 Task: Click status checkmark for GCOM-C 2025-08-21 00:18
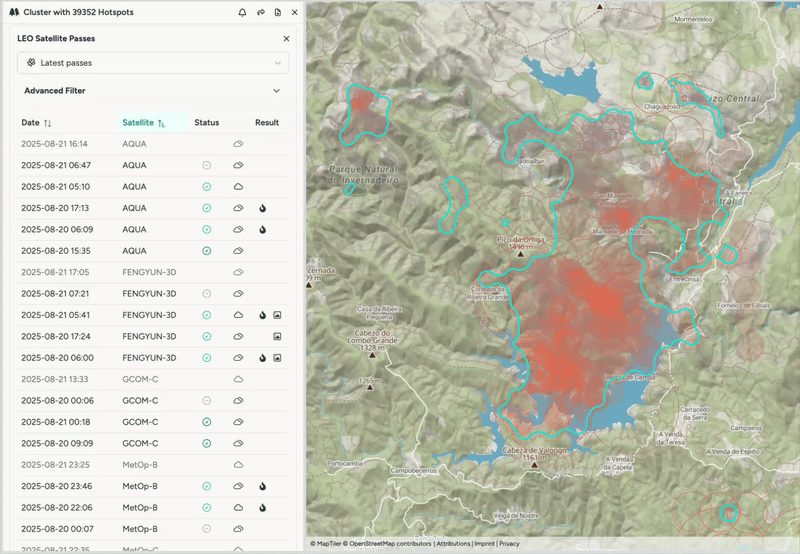[206, 422]
